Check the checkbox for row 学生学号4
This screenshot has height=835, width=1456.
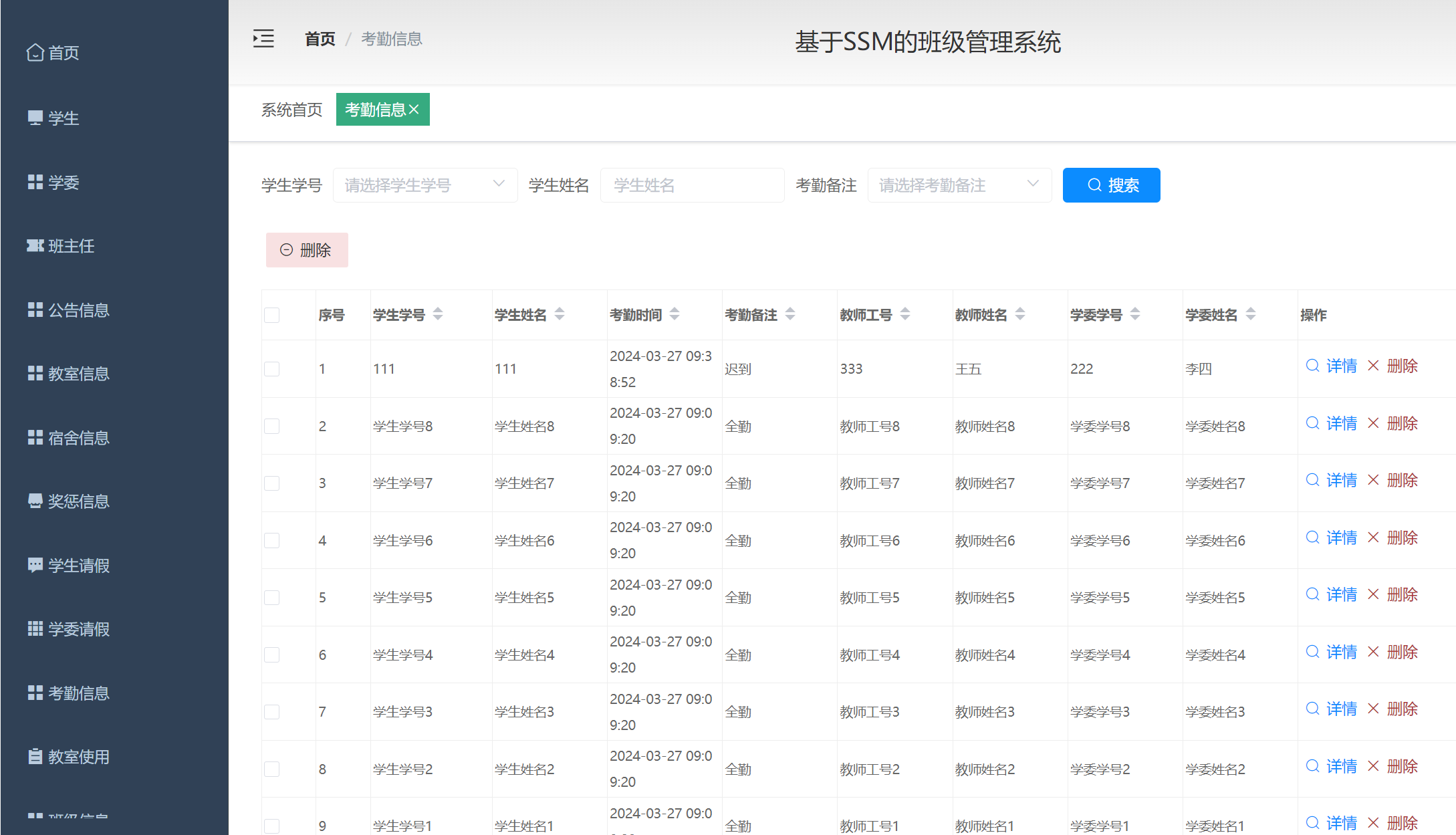(x=271, y=654)
